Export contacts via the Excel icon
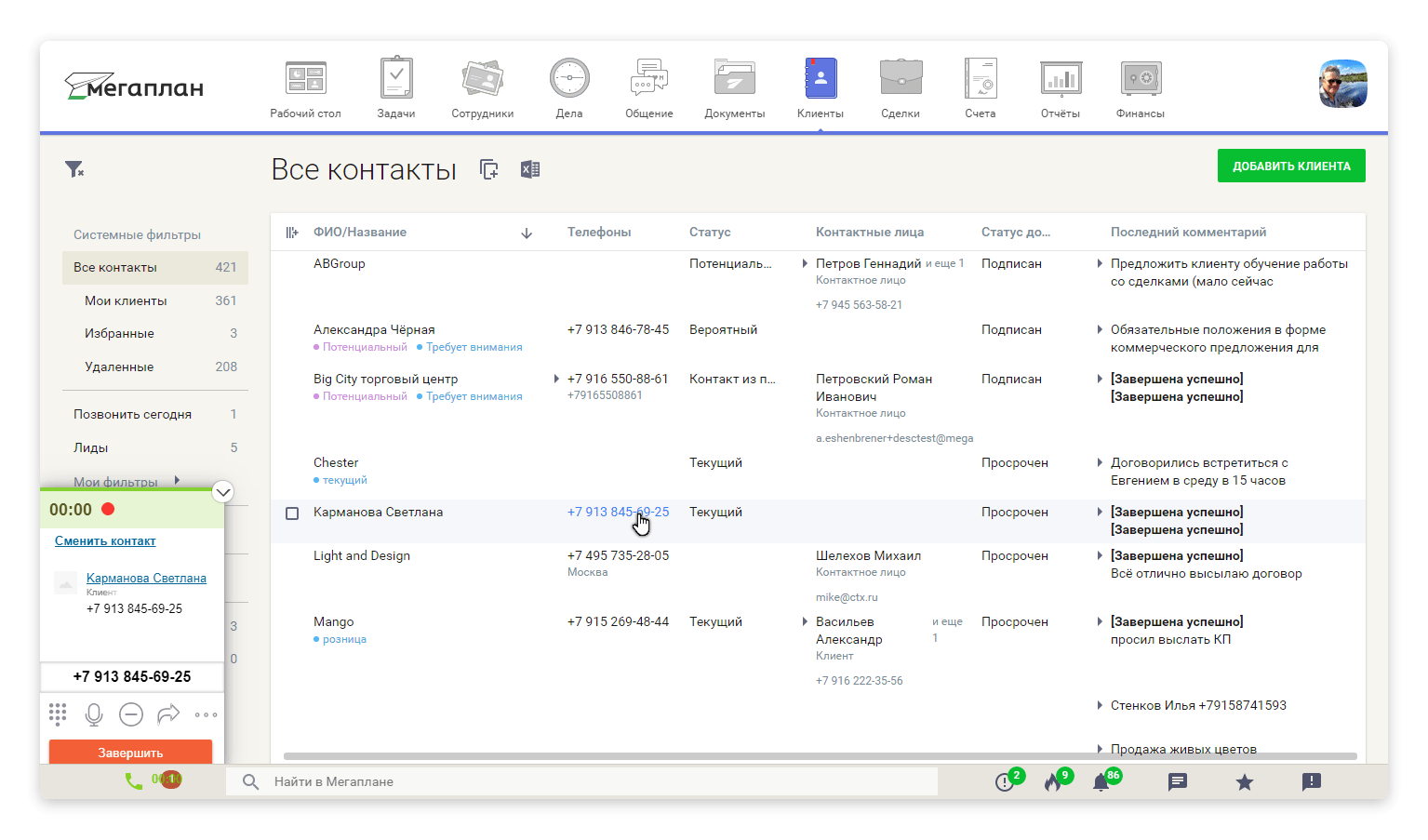This screenshot has height=840, width=1428. pyautogui.click(x=529, y=168)
